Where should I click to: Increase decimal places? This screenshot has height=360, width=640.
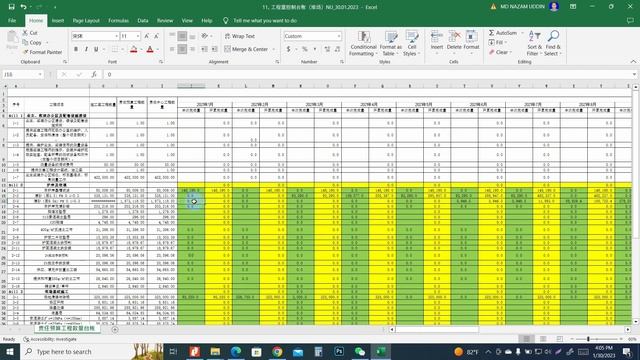tap(327, 49)
